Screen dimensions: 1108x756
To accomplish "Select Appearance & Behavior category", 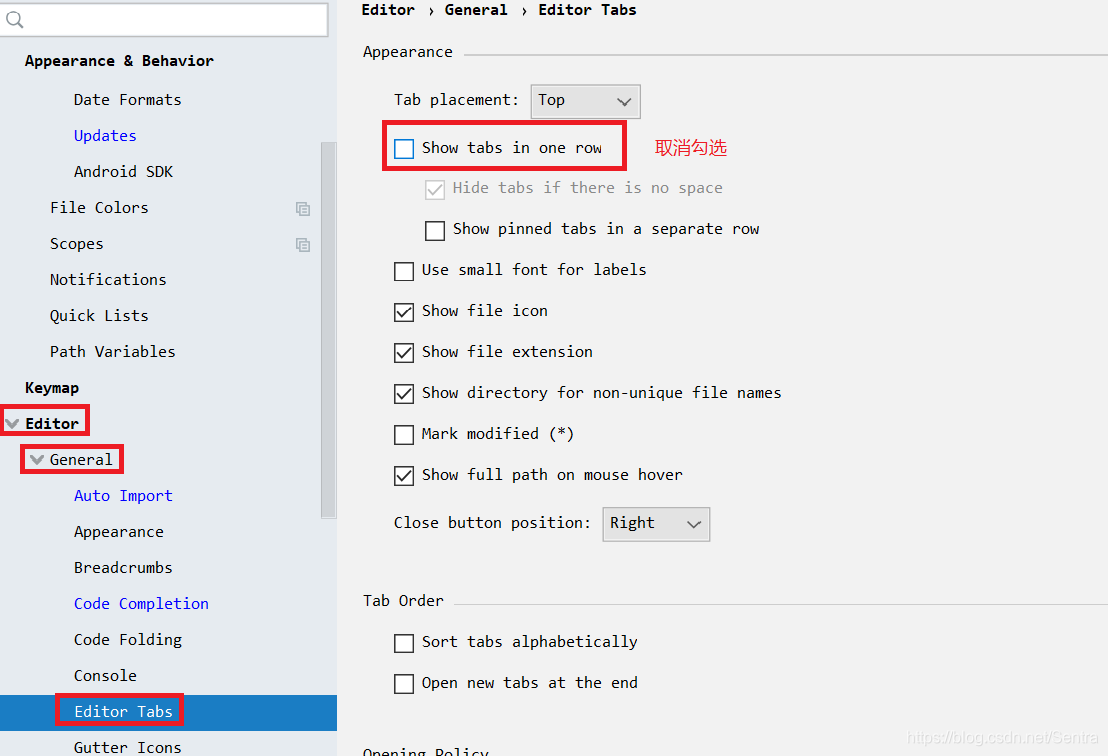I will coord(119,61).
